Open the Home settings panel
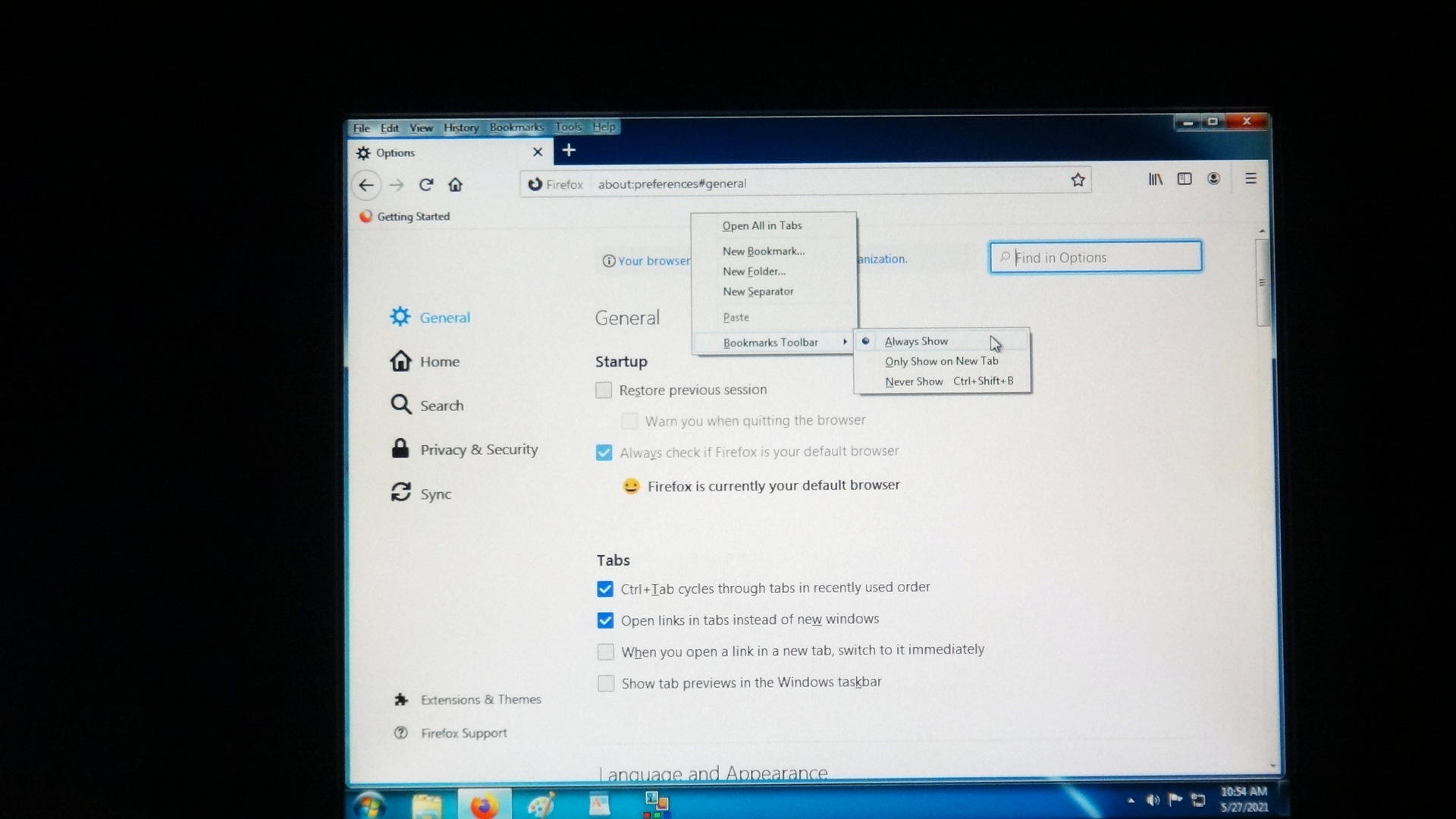Viewport: 1456px width, 819px height. click(425, 361)
